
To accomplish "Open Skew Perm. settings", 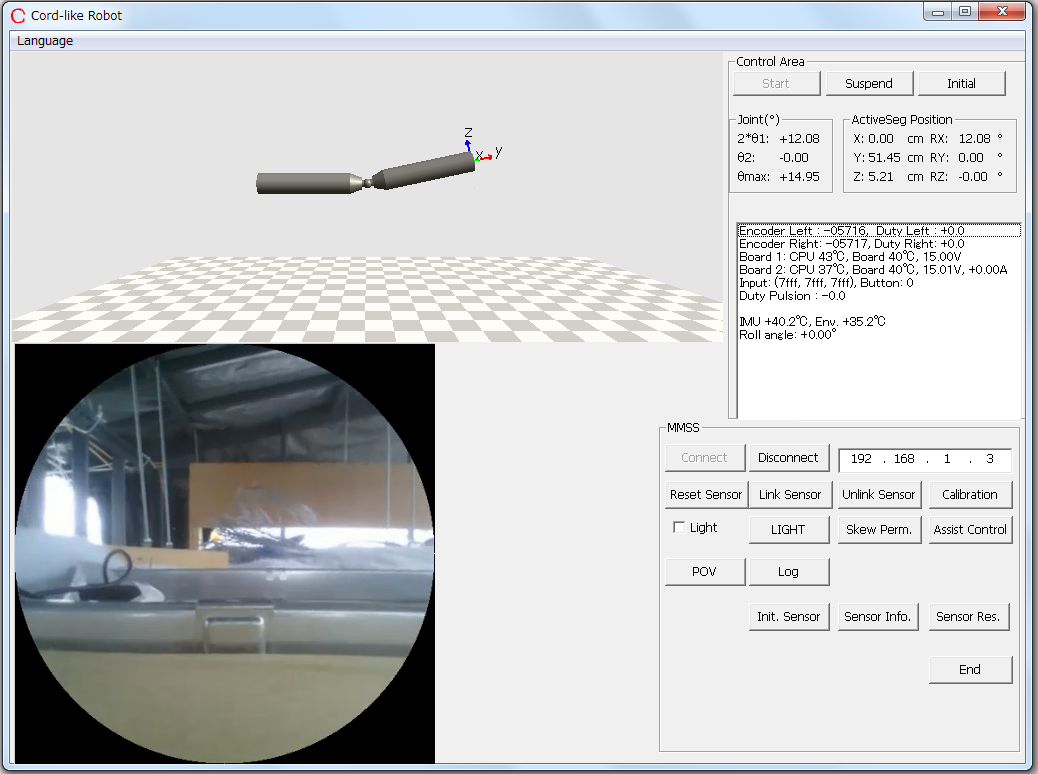I will [x=878, y=530].
